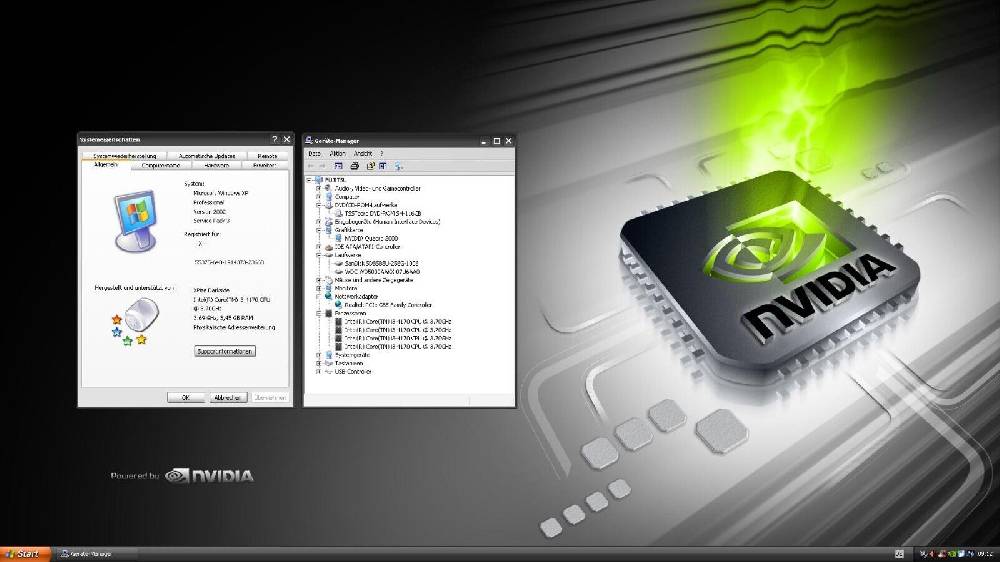
Task: Click OK in Systemeigenschaften
Action: (x=186, y=397)
